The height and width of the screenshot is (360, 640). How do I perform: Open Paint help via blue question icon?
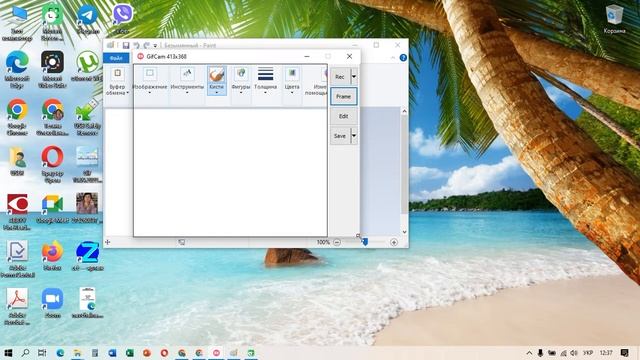coord(403,58)
